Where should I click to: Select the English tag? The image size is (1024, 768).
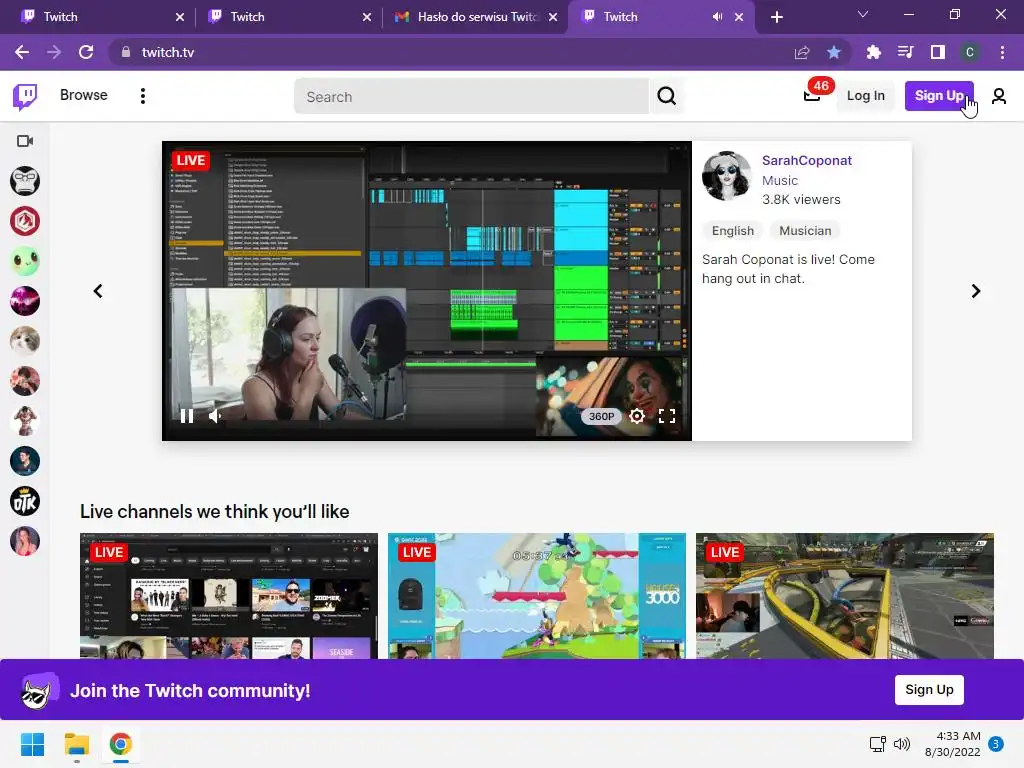pyautogui.click(x=733, y=231)
